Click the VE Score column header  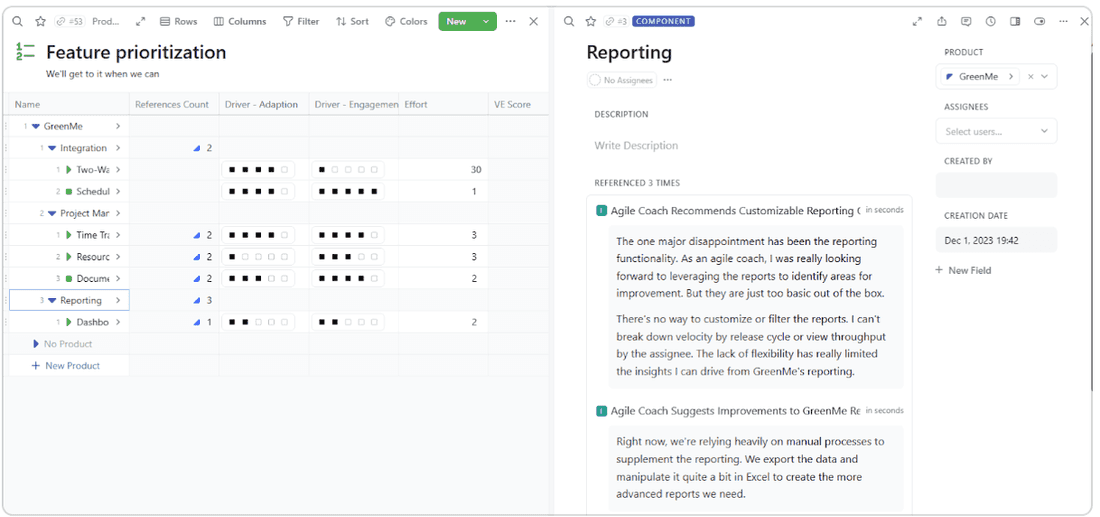click(518, 105)
